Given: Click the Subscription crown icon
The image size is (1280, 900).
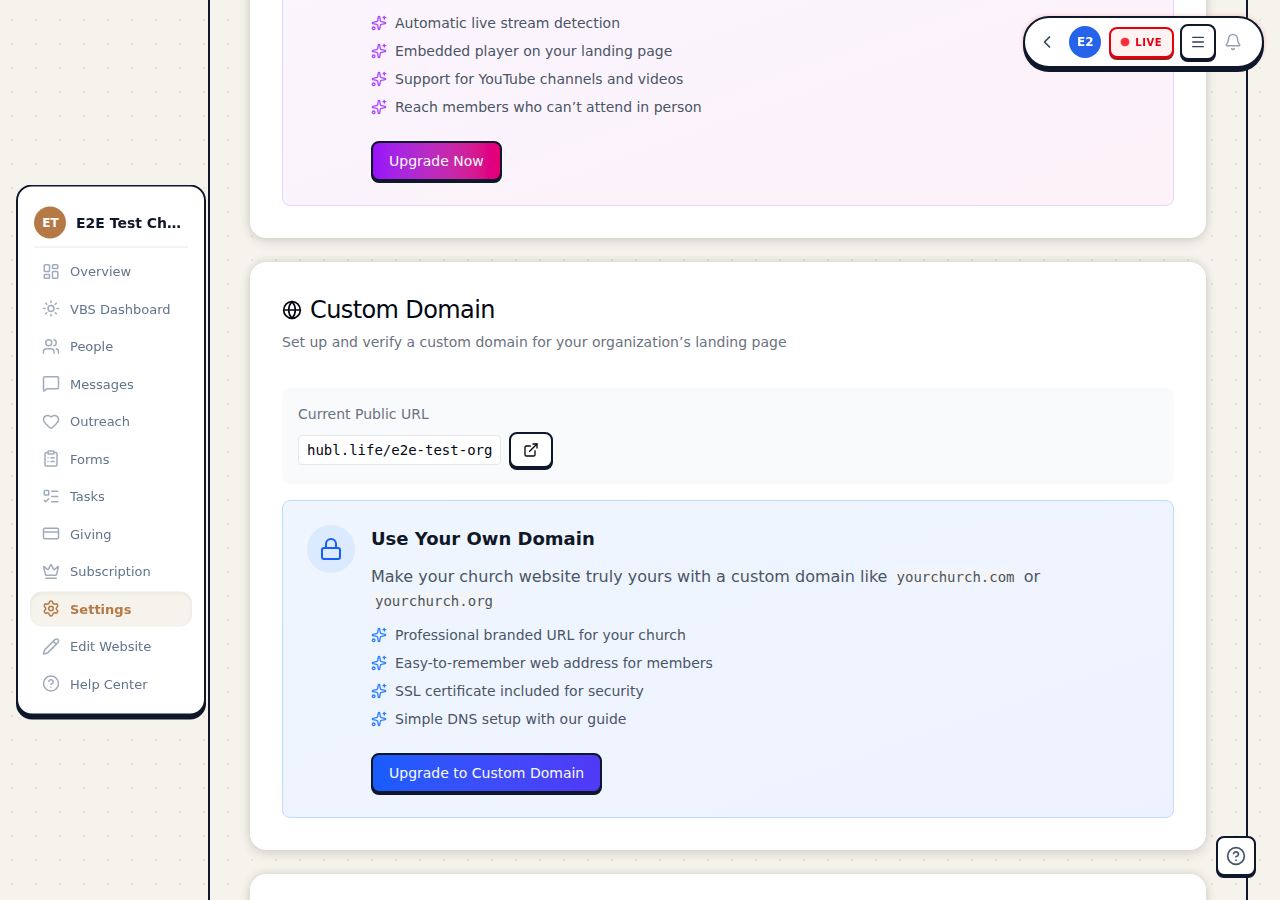Looking at the screenshot, I should [51, 571].
